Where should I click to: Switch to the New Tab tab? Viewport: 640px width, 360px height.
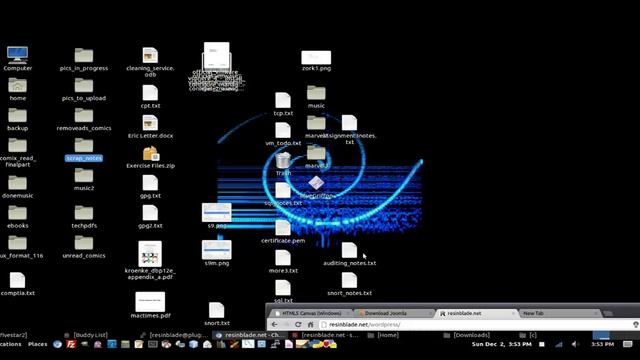click(560, 313)
